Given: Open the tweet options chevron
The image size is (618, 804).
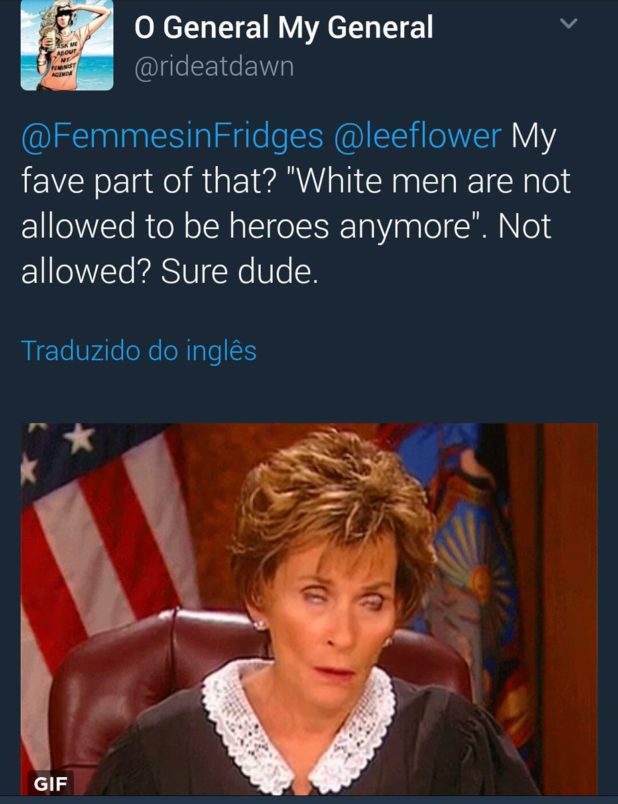Looking at the screenshot, I should [569, 25].
